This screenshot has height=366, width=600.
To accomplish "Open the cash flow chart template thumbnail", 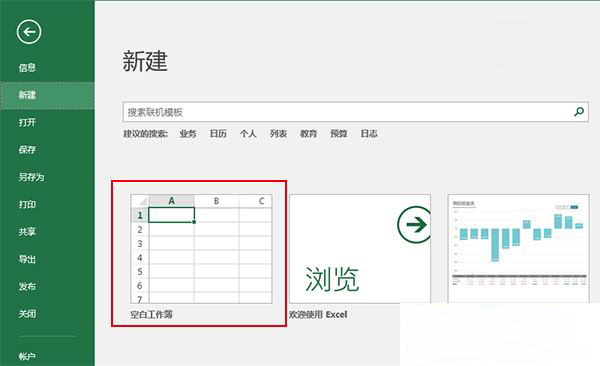I will coord(518,249).
